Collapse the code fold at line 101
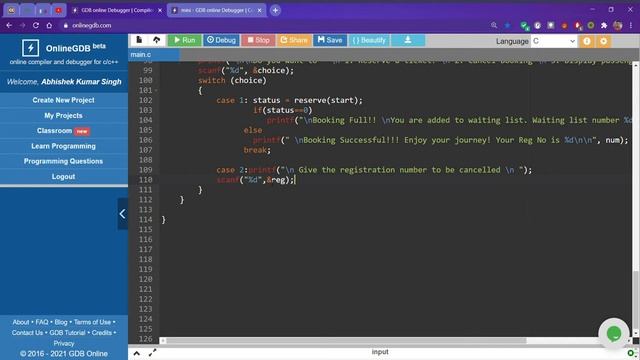The height and width of the screenshot is (360, 640). pos(156,90)
